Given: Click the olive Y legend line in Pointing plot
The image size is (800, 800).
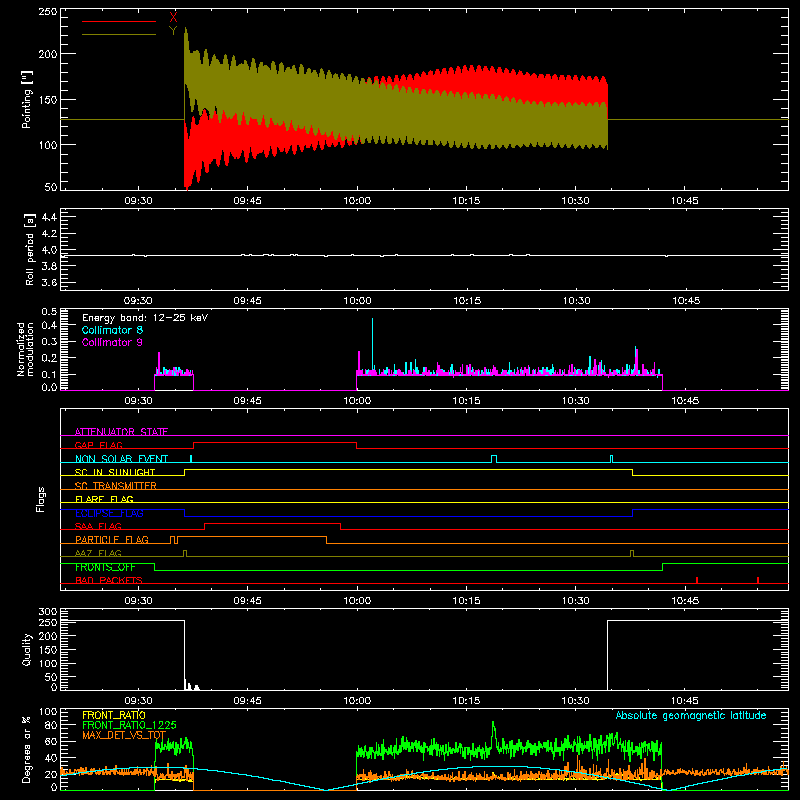Looking at the screenshot, I should point(119,35).
